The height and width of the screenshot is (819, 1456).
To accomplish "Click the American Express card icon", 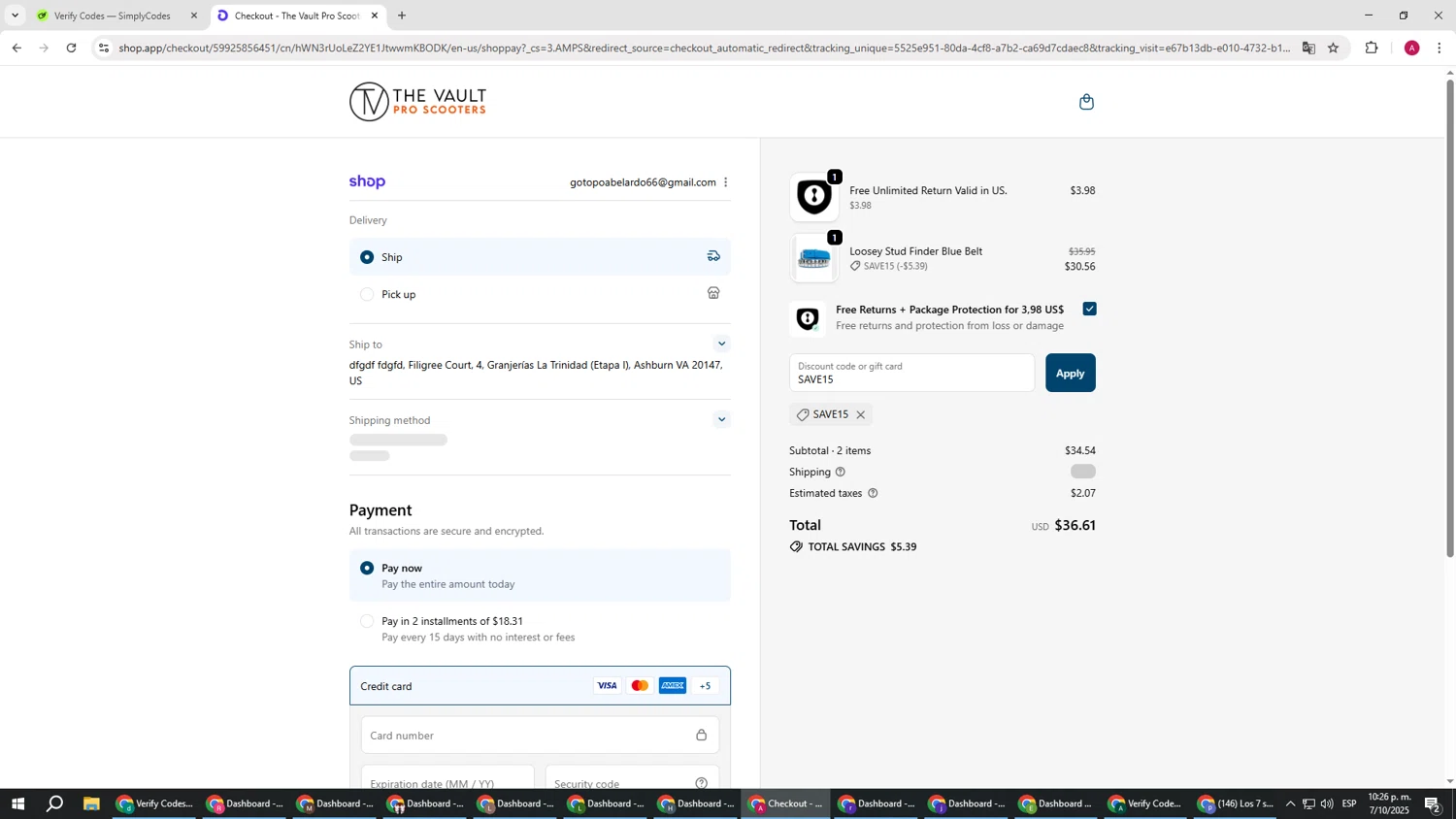I will (x=673, y=686).
